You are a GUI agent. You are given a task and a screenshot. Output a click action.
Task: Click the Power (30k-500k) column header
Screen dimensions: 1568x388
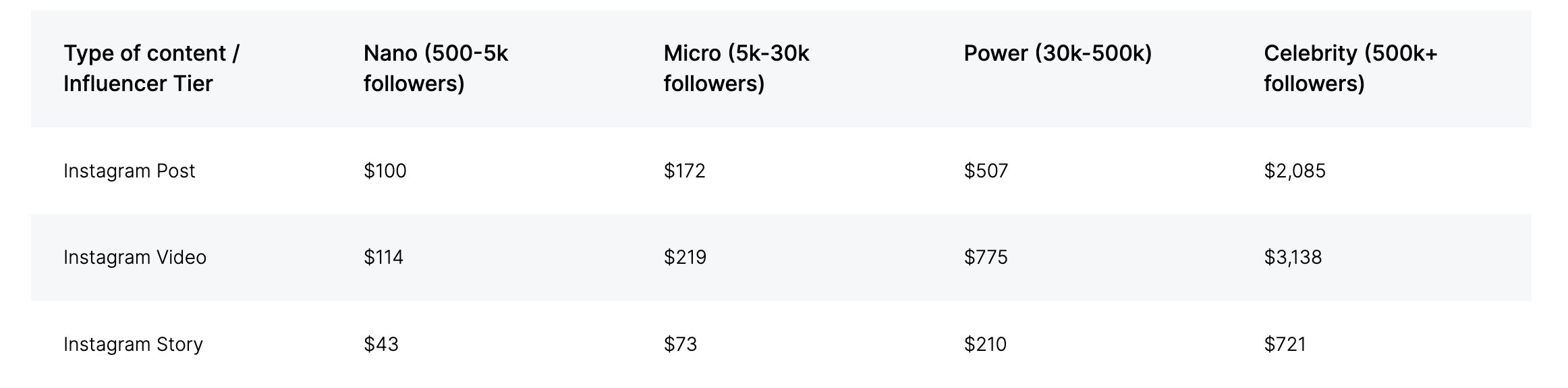coord(1057,53)
